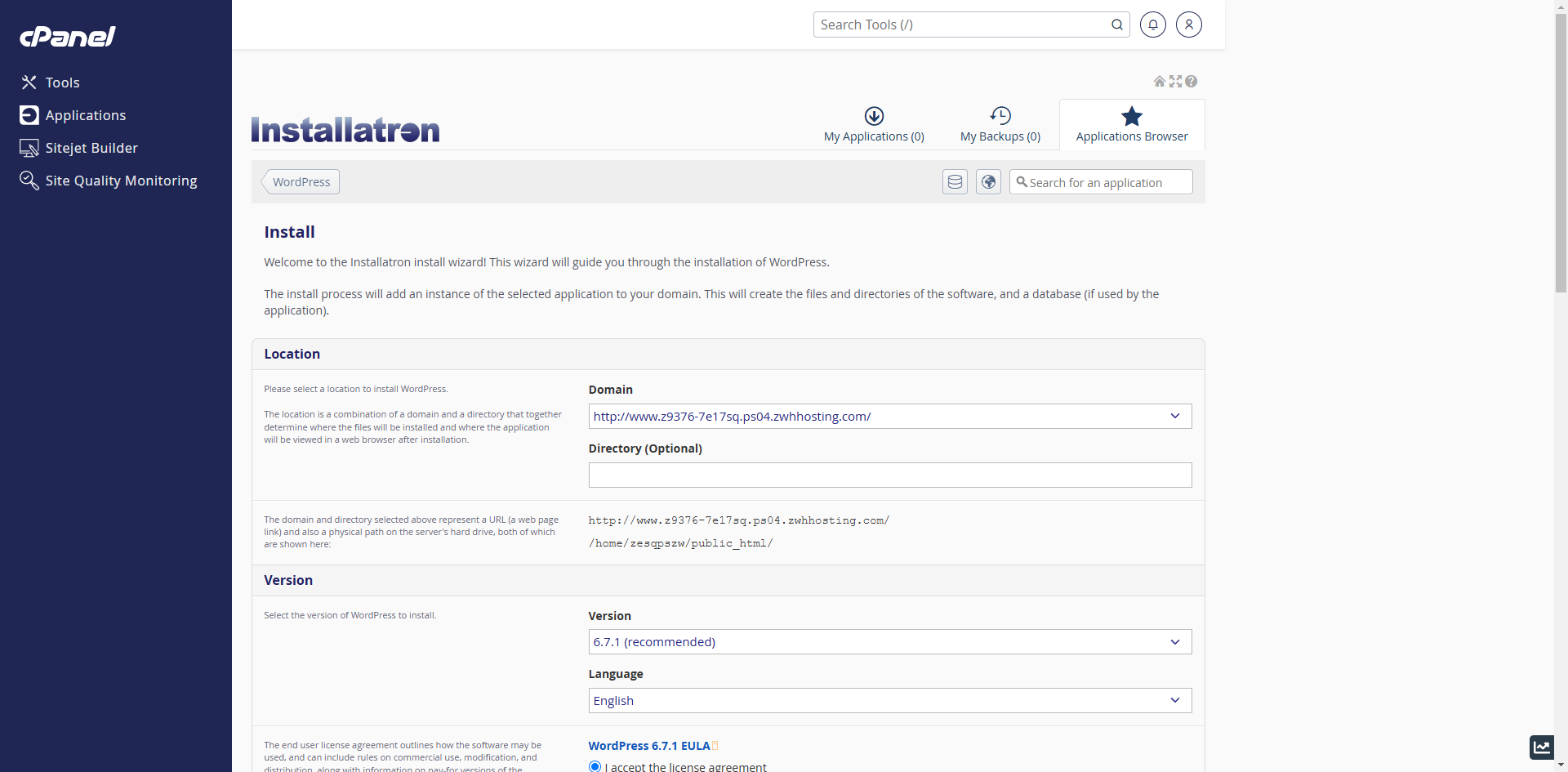The image size is (1568, 772).
Task: Open notifications bell
Action: tap(1153, 25)
